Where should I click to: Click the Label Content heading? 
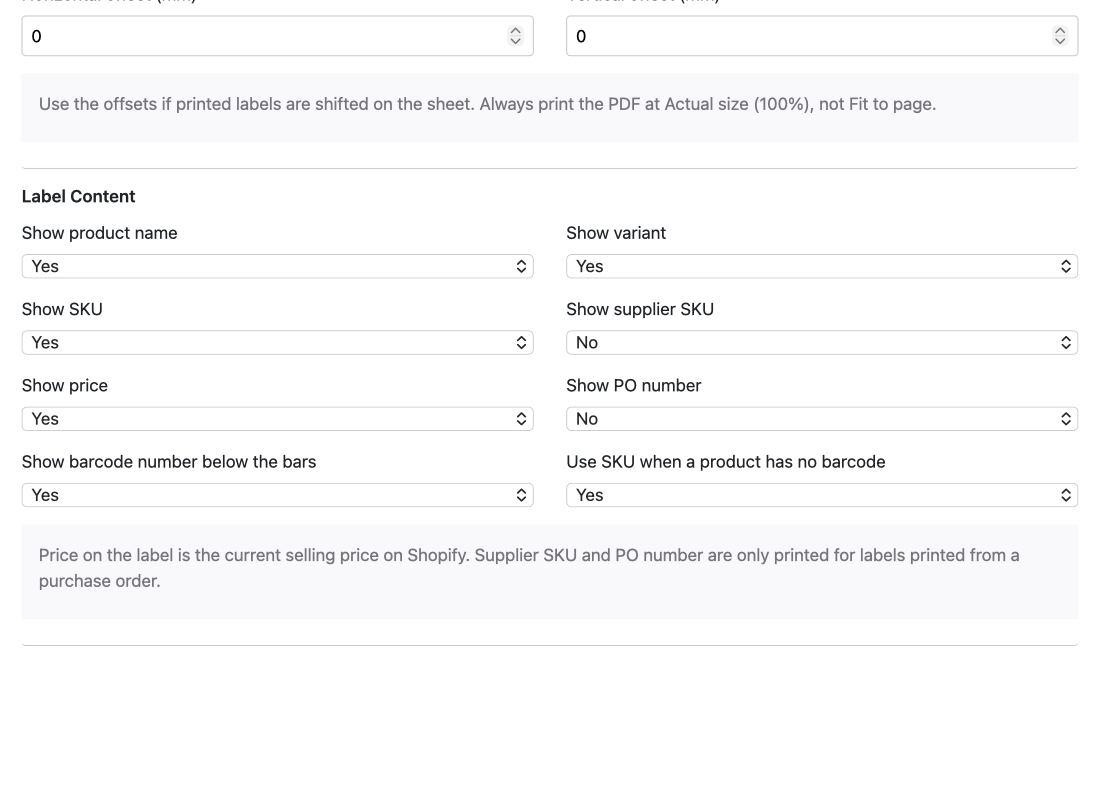pyautogui.click(x=79, y=196)
